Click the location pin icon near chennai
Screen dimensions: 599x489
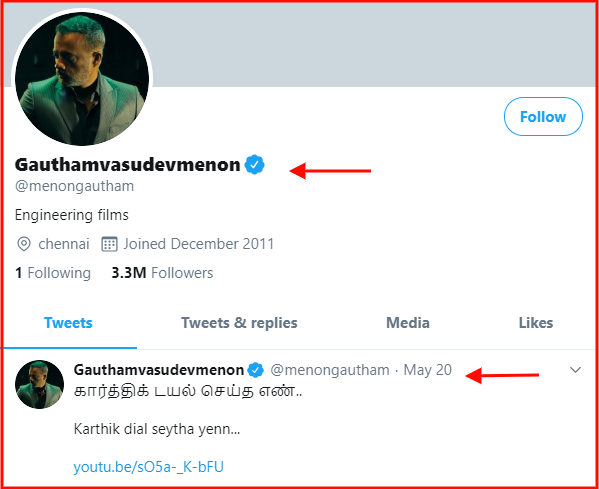[24, 244]
